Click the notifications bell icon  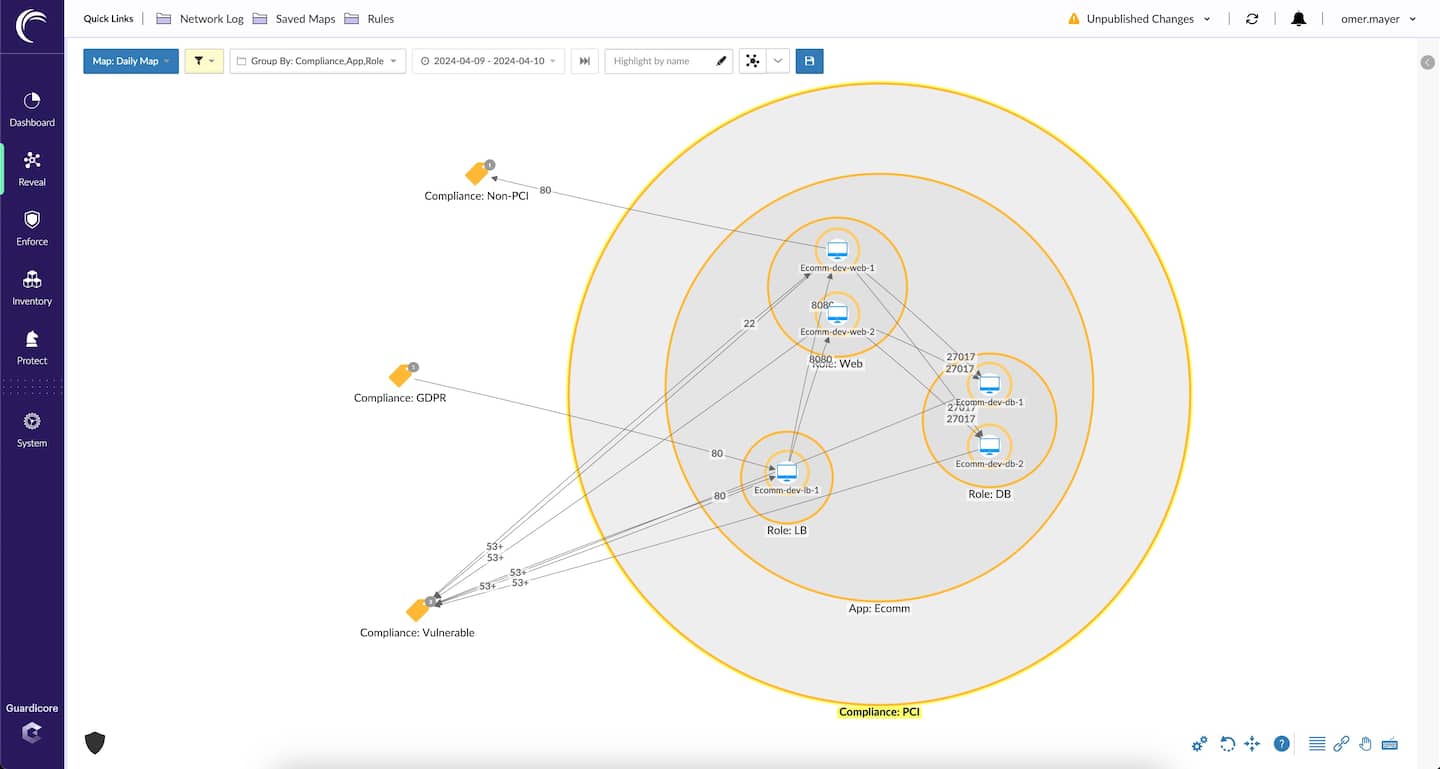(x=1298, y=19)
